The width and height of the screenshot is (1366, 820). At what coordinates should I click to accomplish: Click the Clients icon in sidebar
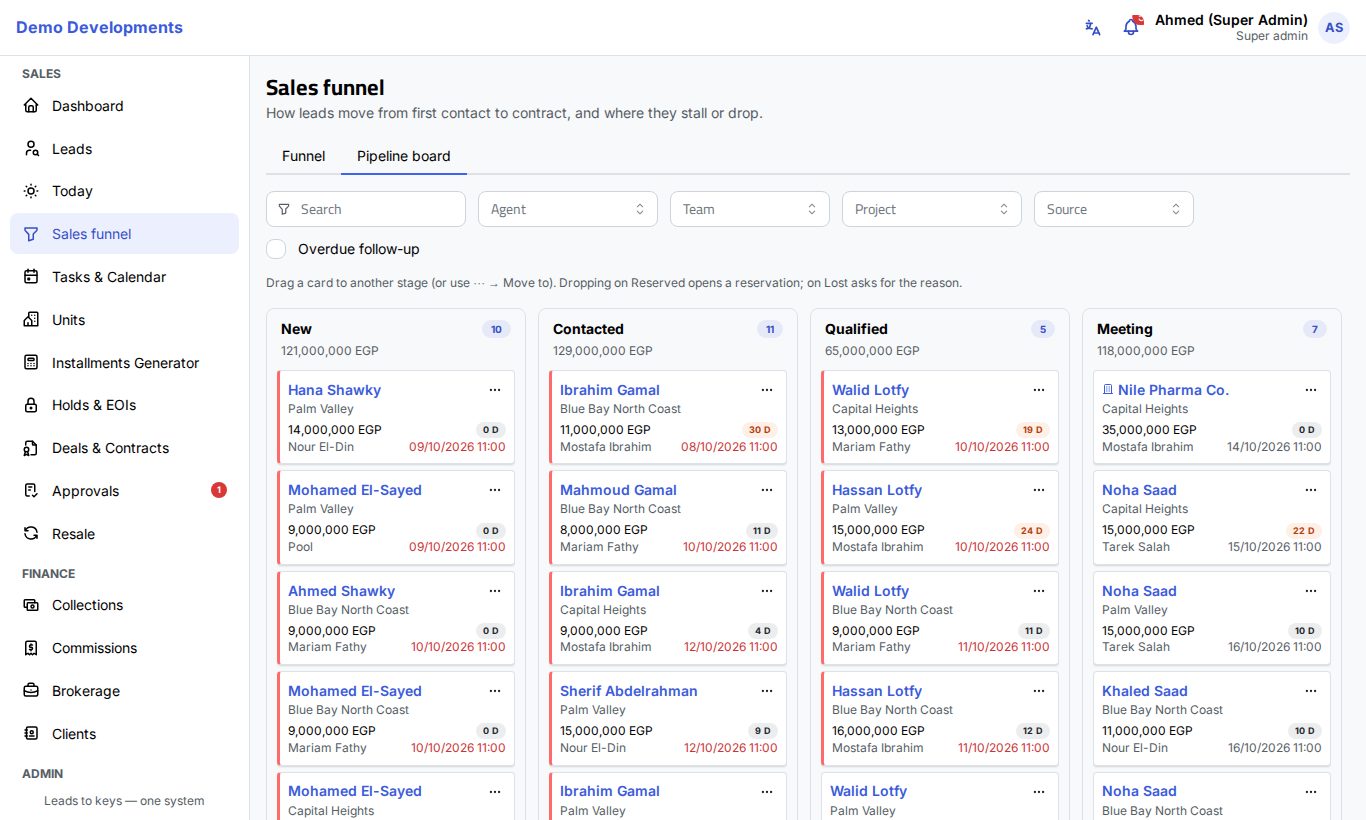(x=32, y=734)
